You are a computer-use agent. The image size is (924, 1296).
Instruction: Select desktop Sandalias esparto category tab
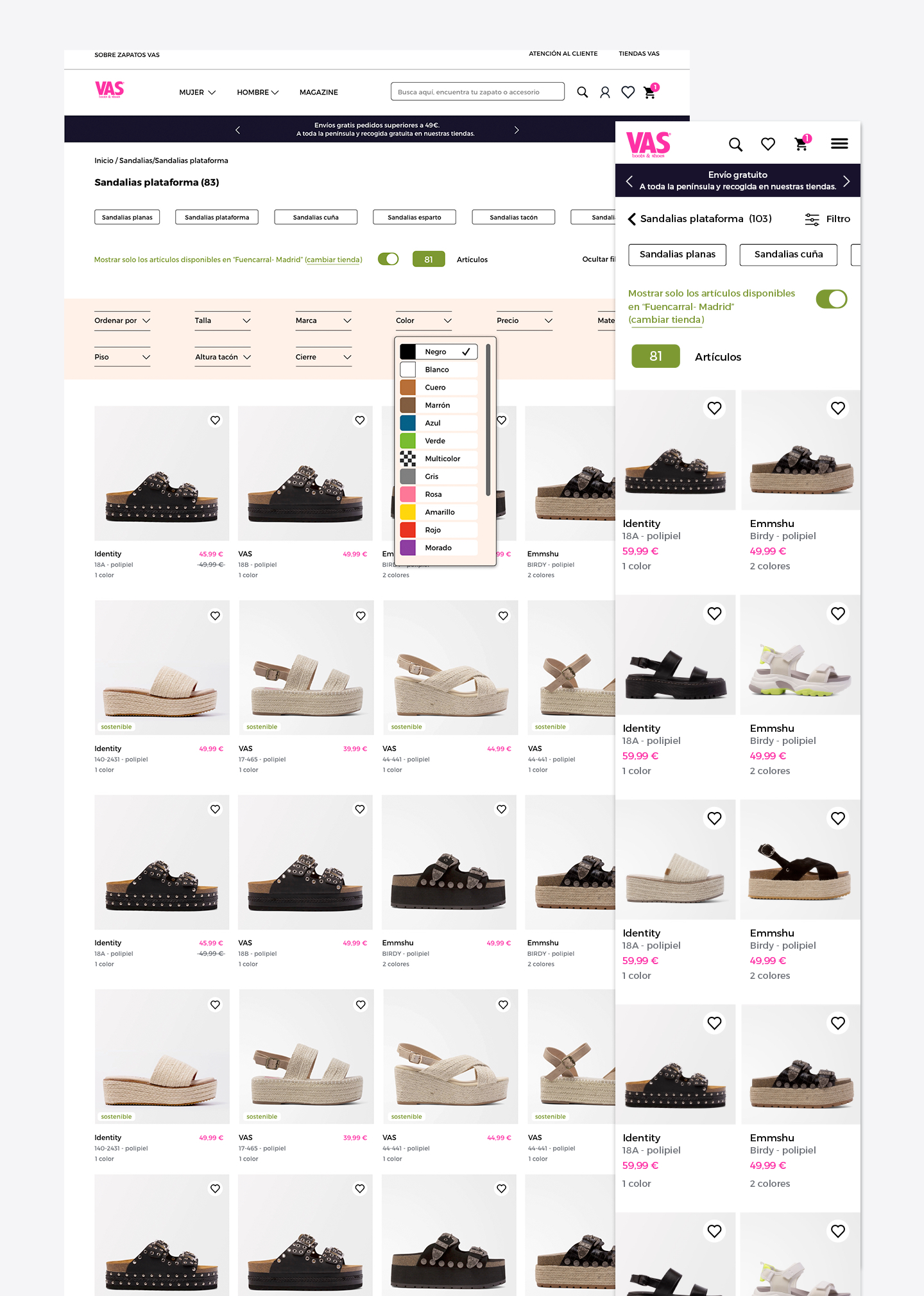(x=415, y=218)
